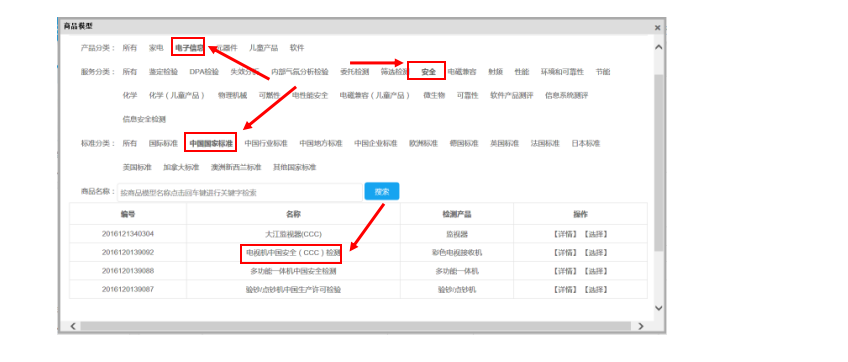Select 信息安全检测 service category

point(144,119)
